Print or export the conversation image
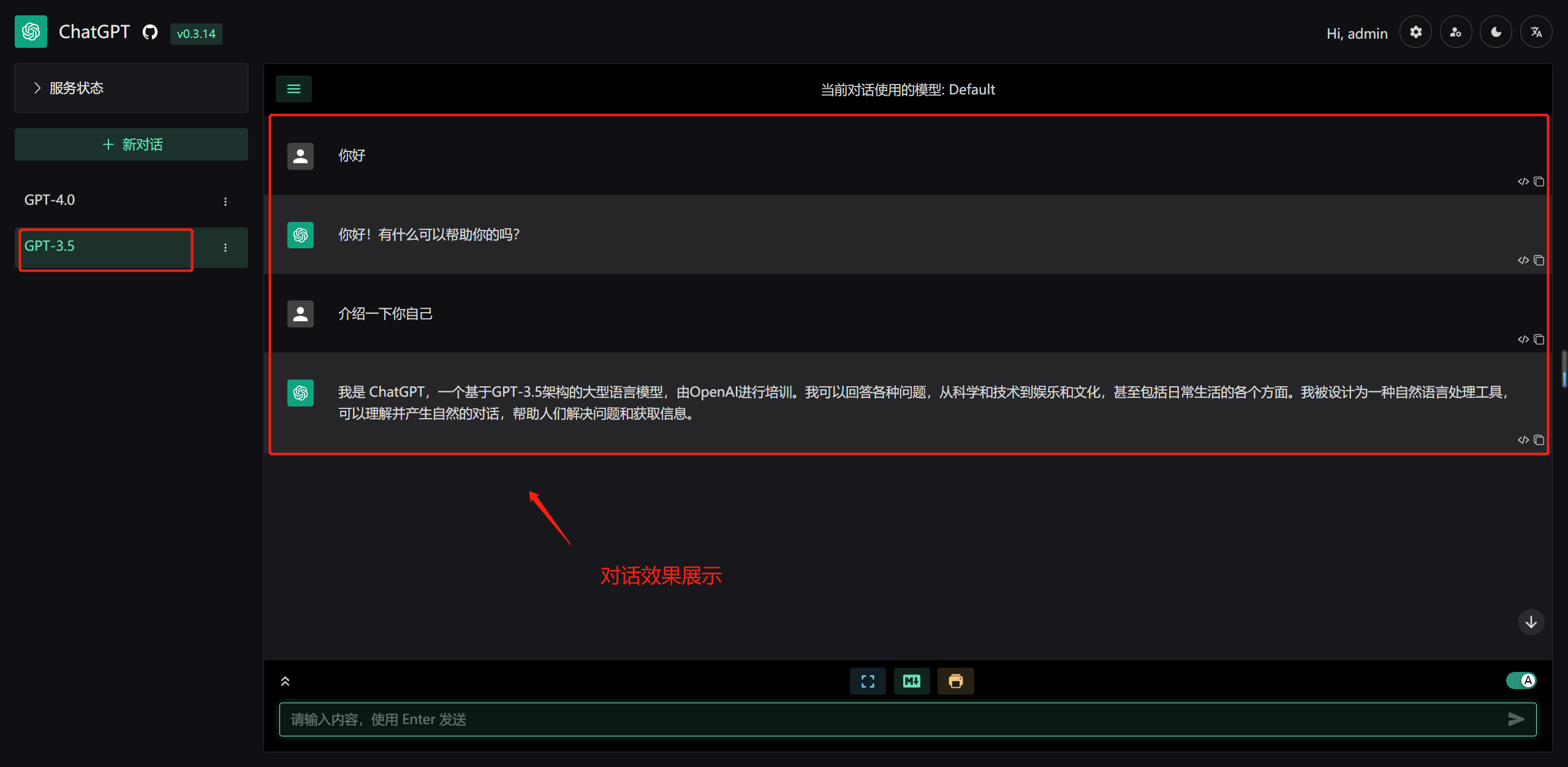This screenshot has height=767, width=1568. pos(955,681)
